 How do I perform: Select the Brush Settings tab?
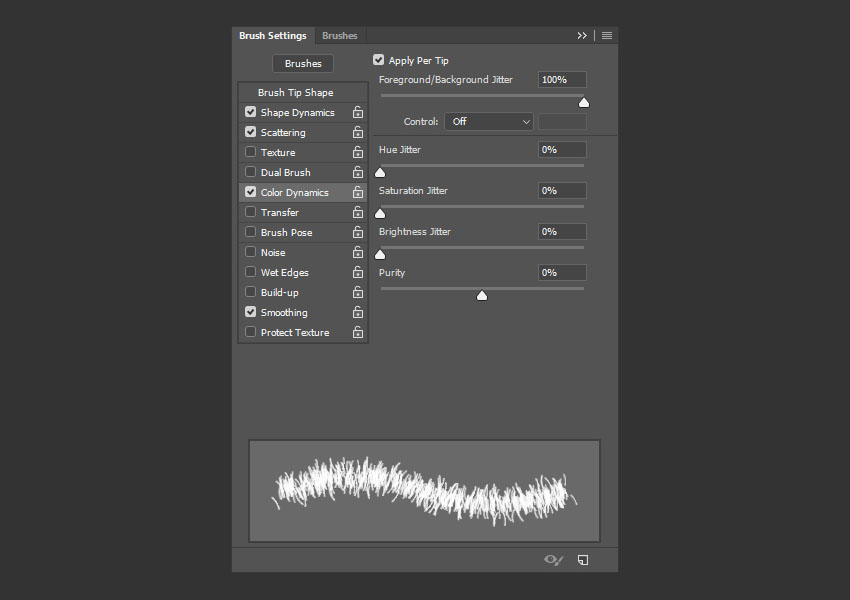tap(273, 34)
